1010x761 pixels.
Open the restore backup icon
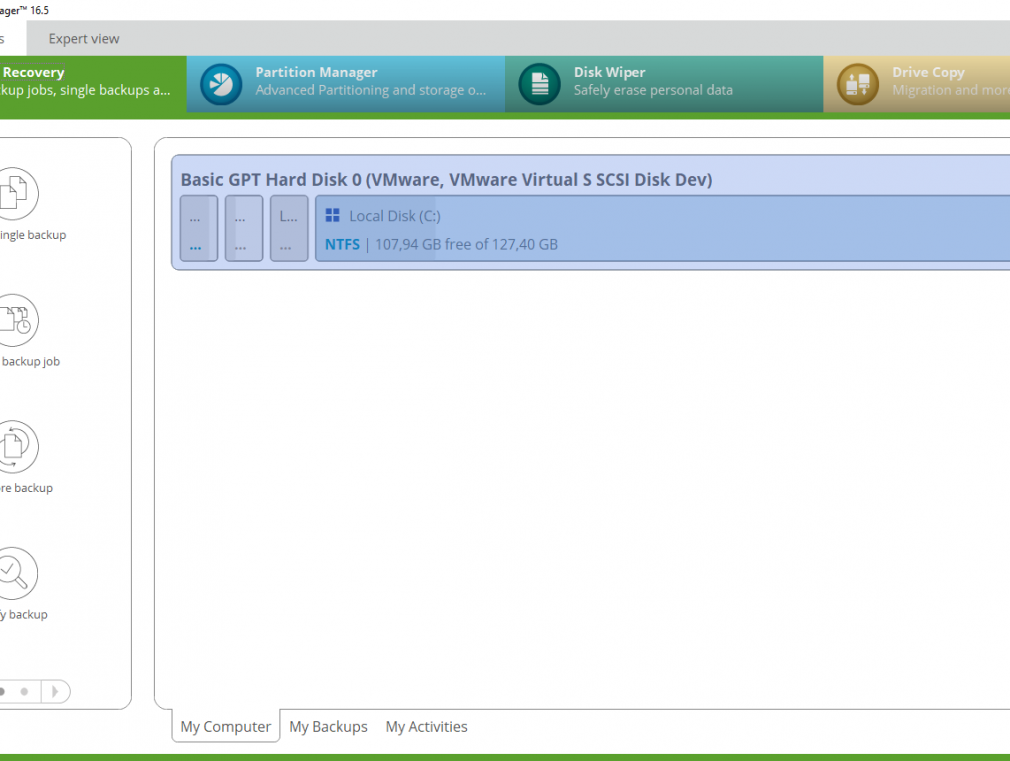tap(14, 447)
